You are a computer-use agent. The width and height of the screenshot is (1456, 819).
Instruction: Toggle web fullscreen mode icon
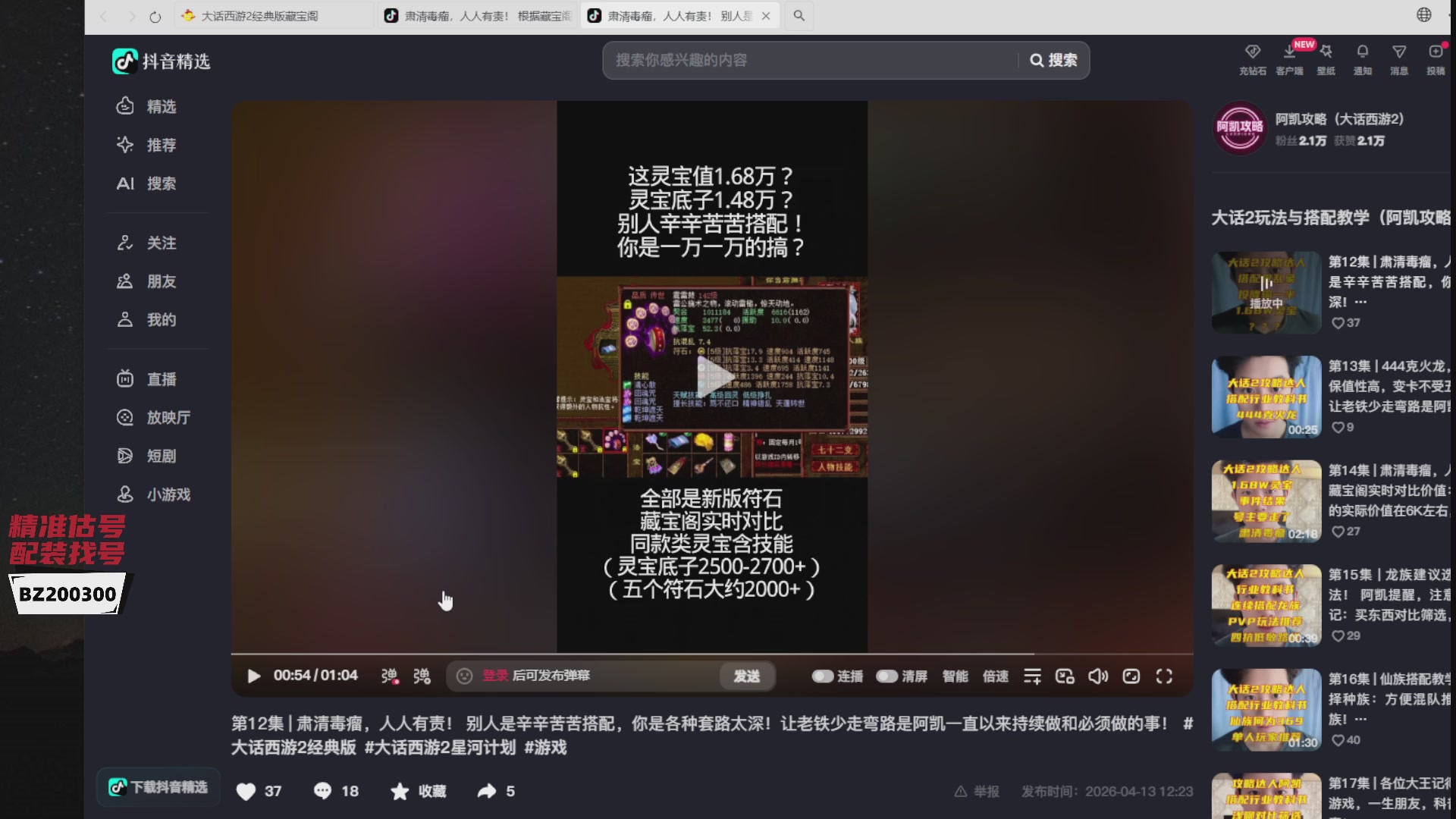point(1131,676)
